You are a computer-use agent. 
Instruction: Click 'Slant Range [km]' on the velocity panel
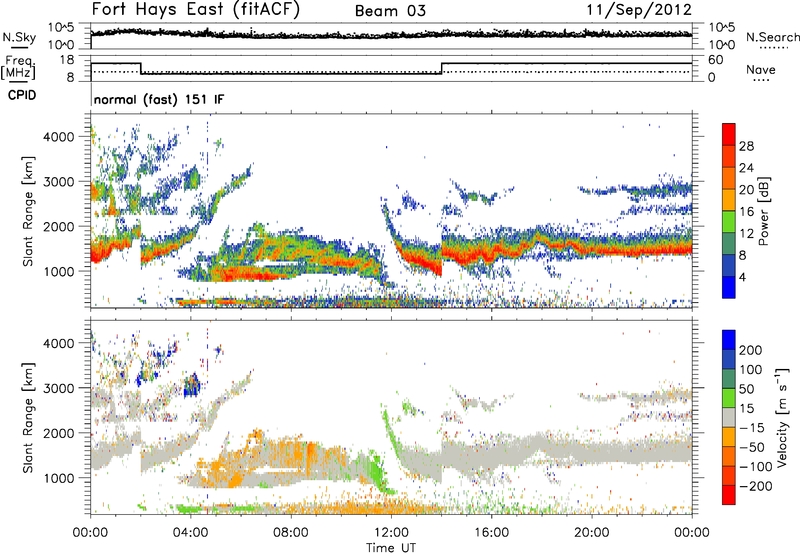[28, 418]
